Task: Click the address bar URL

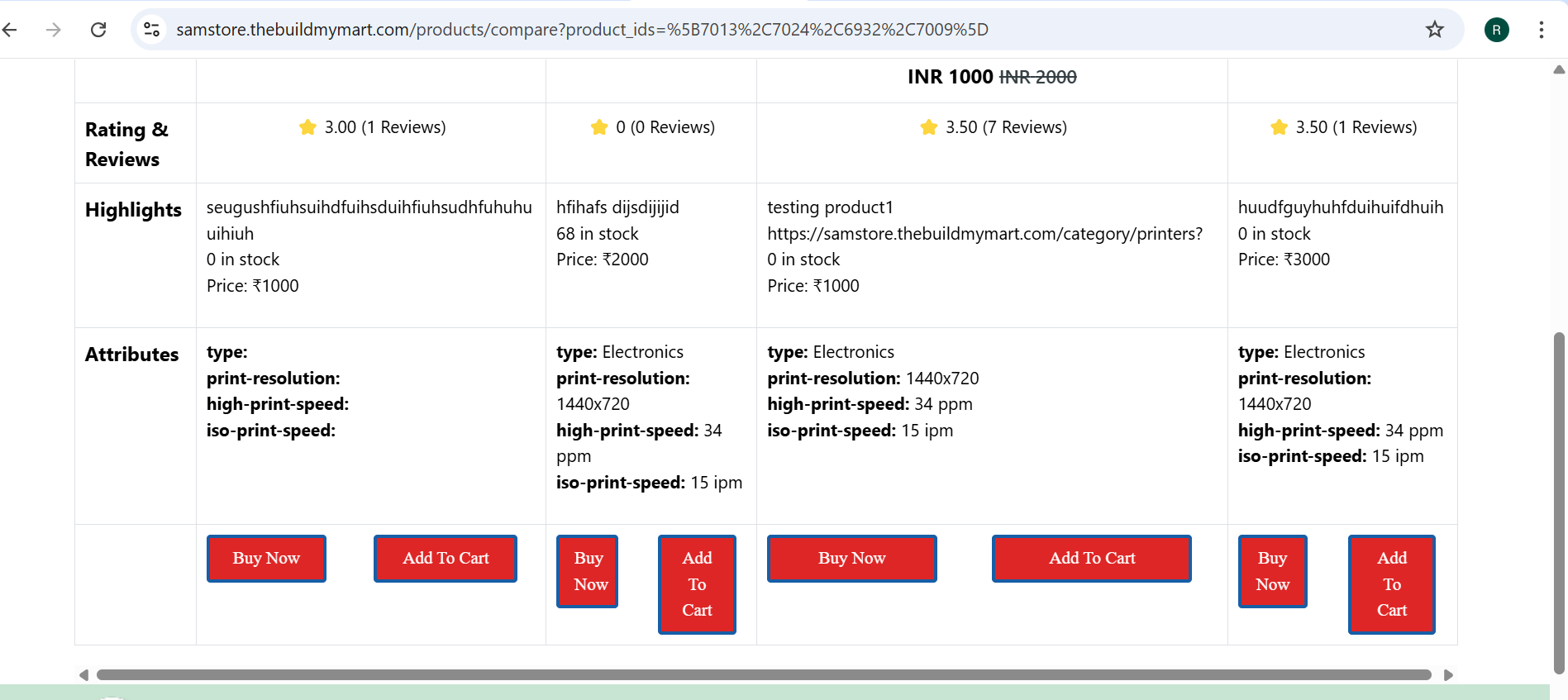Action: [582, 30]
